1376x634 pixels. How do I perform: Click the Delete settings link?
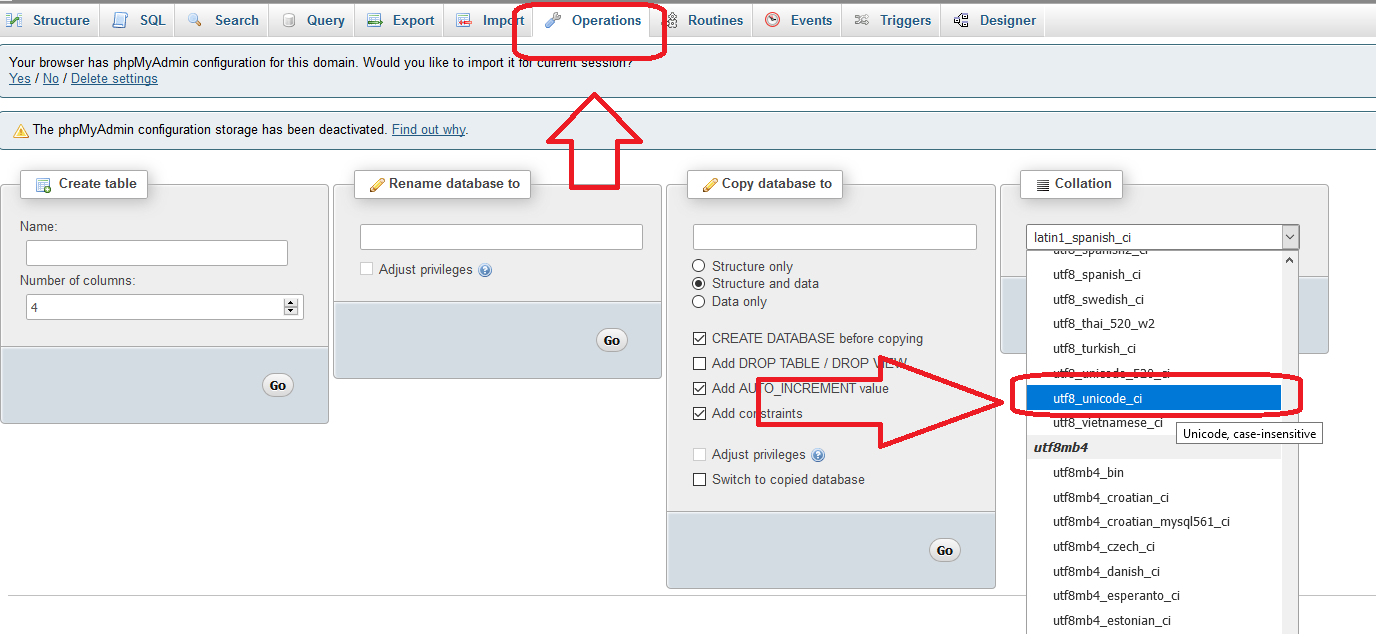coord(114,79)
